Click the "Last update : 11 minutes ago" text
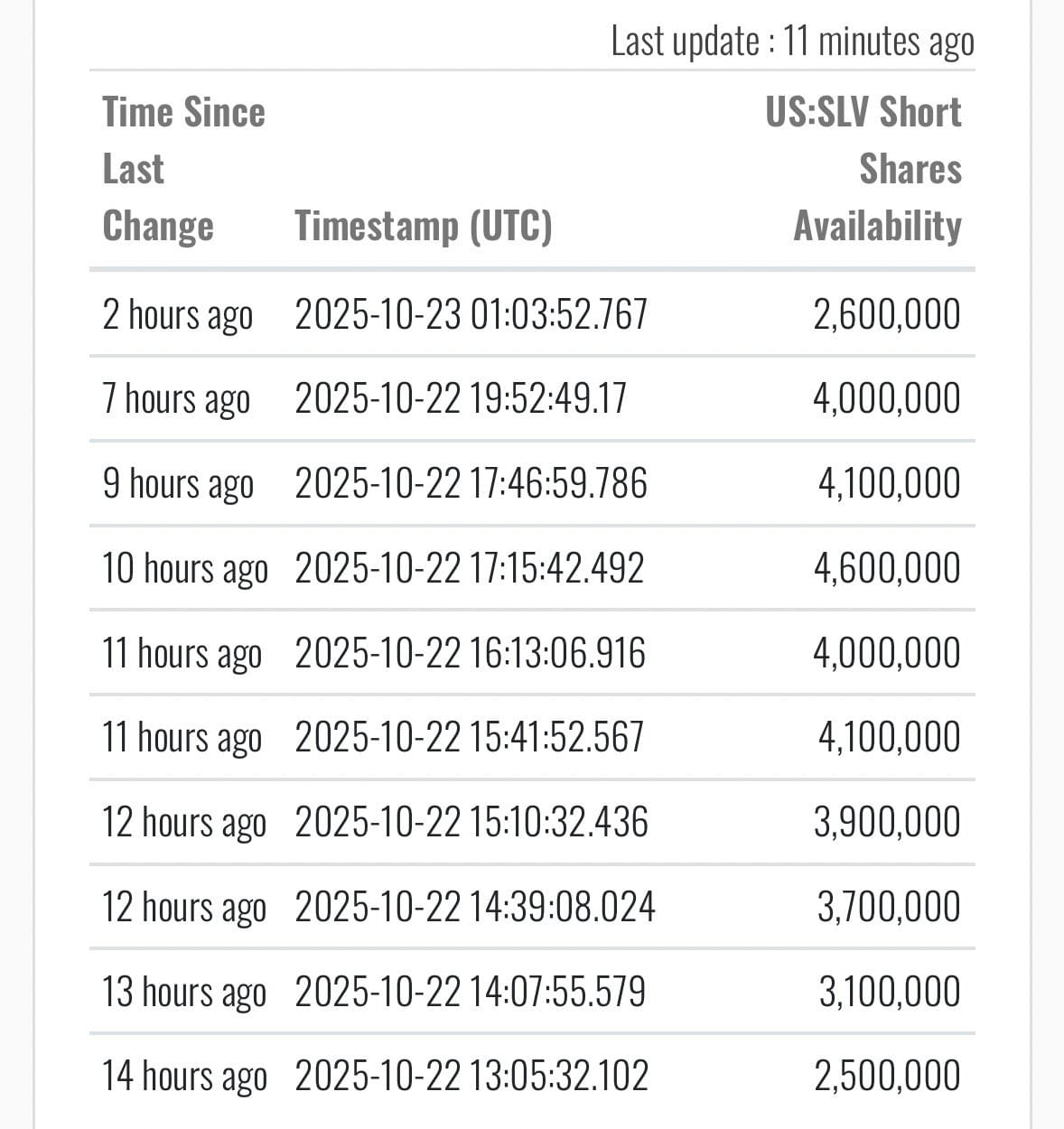This screenshot has width=1064, height=1129. coord(792,42)
